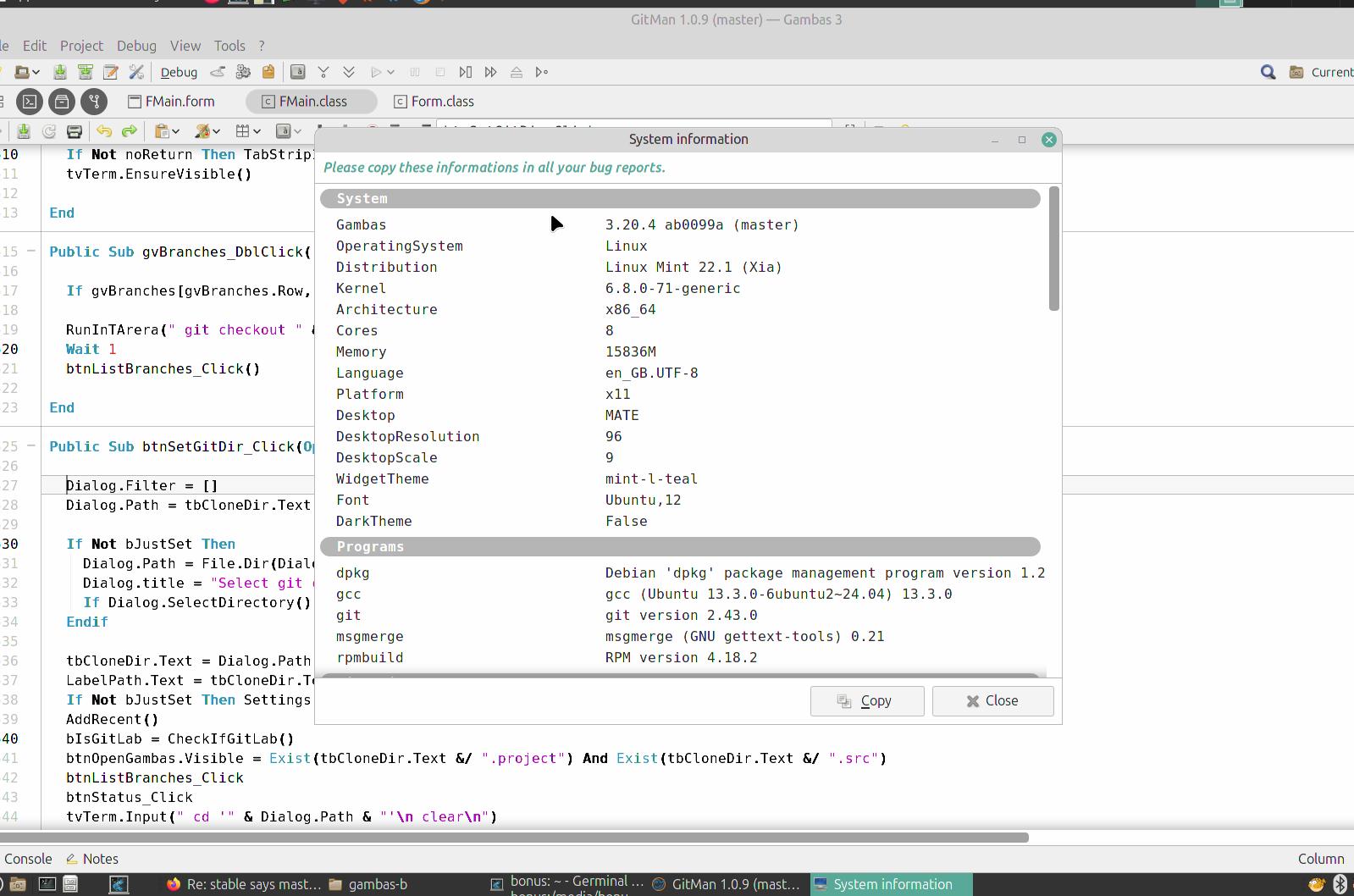Click the editor save file icon

[x=24, y=131]
